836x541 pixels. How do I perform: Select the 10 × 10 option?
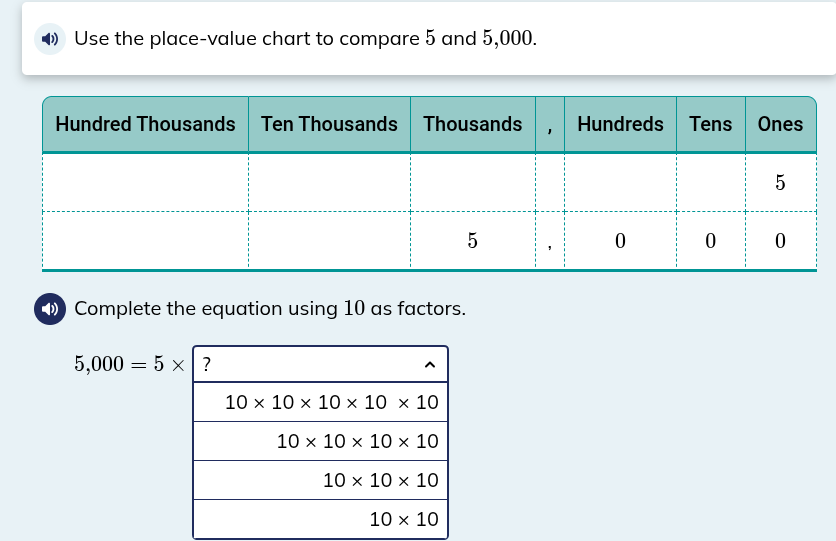tap(403, 519)
